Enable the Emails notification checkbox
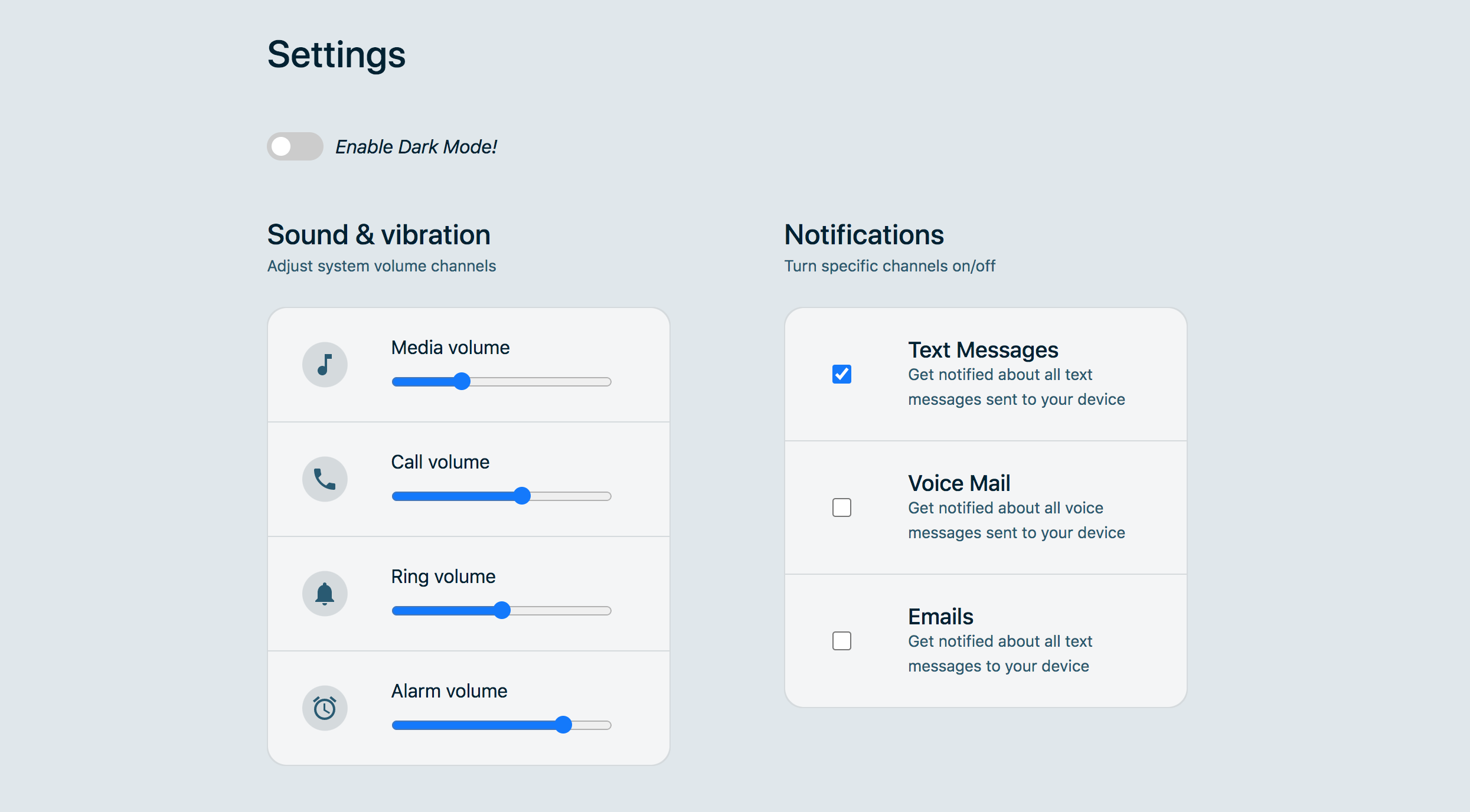1470x812 pixels. 841,641
